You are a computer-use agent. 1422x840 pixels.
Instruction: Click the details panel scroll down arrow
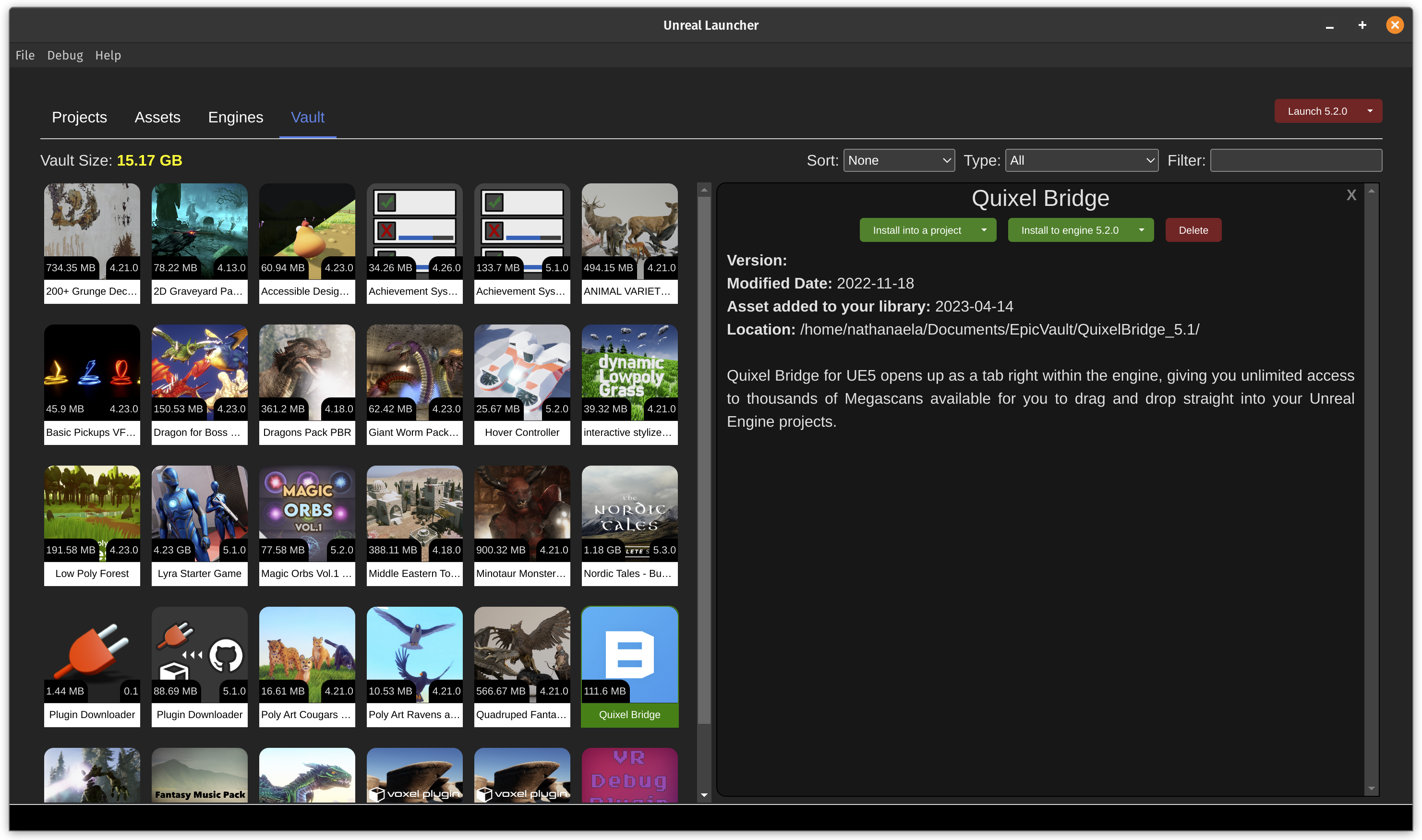(x=1371, y=788)
